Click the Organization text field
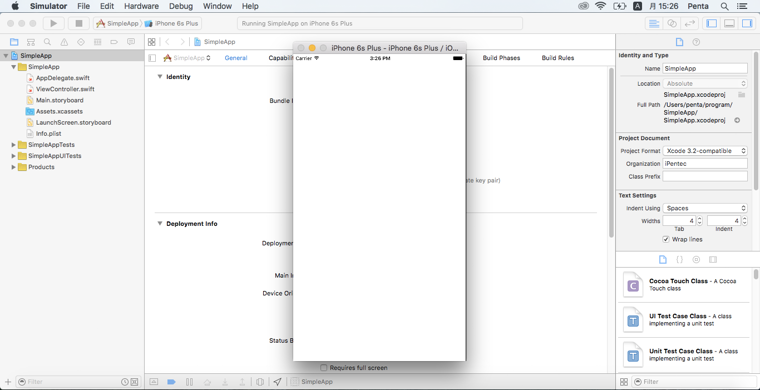 tap(705, 164)
